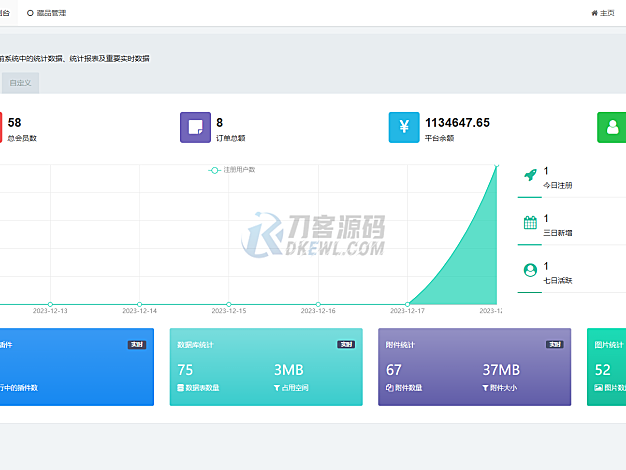
Task: Click the blue yen platform balance icon
Action: pos(404,128)
